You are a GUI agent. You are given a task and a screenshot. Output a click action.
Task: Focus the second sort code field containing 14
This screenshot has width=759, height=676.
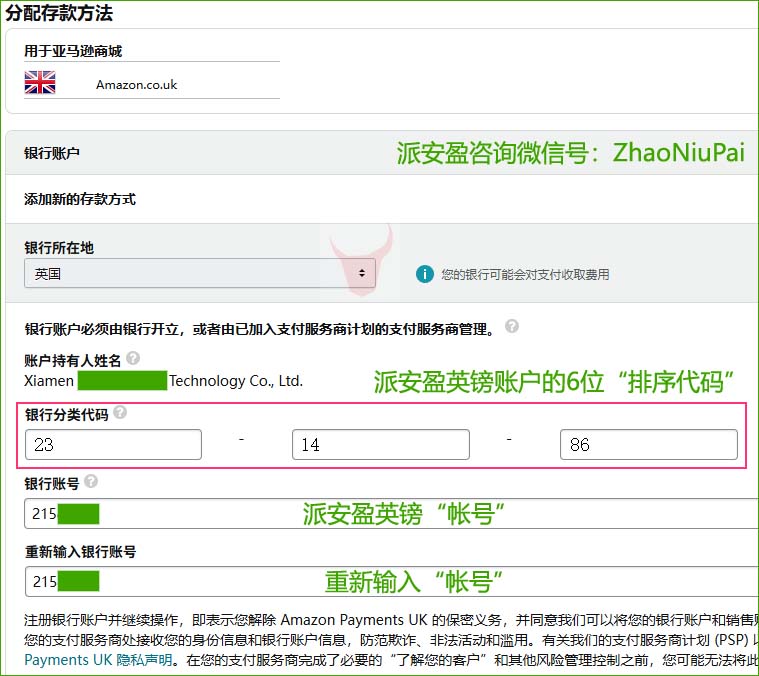pos(380,444)
